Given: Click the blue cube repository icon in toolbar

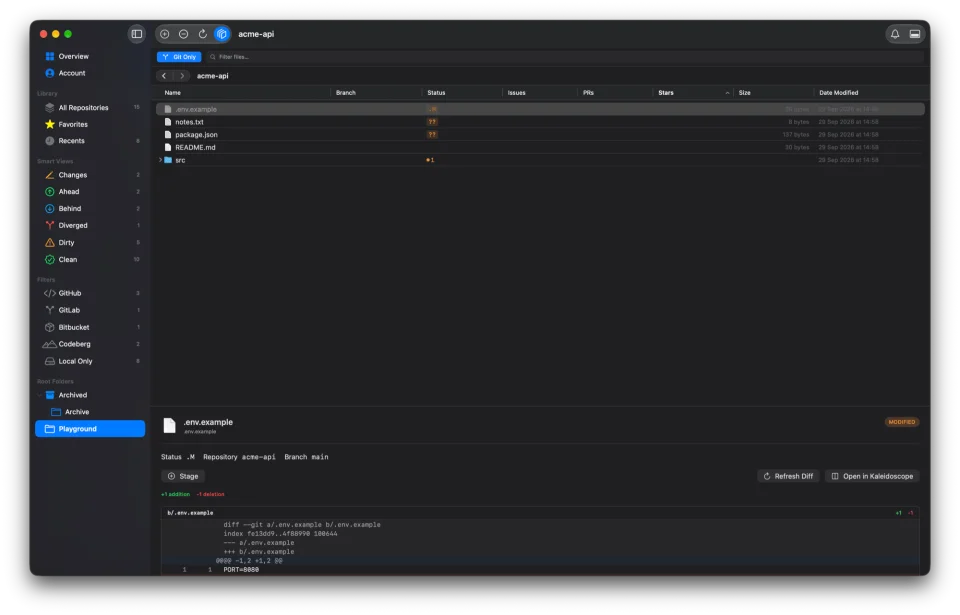Looking at the screenshot, I should coord(222,34).
